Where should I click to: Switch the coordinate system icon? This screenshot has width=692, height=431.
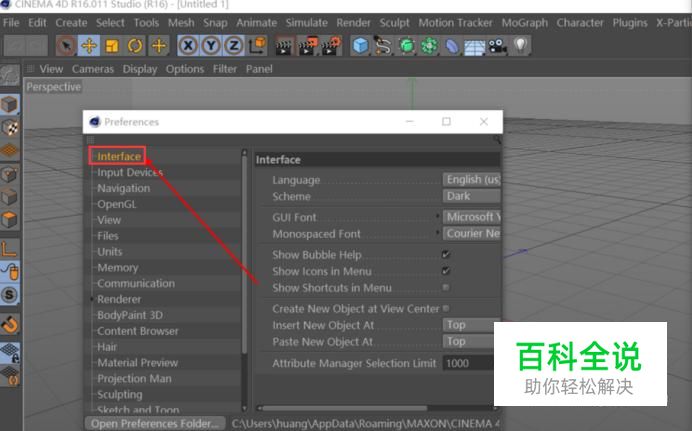coord(257,45)
